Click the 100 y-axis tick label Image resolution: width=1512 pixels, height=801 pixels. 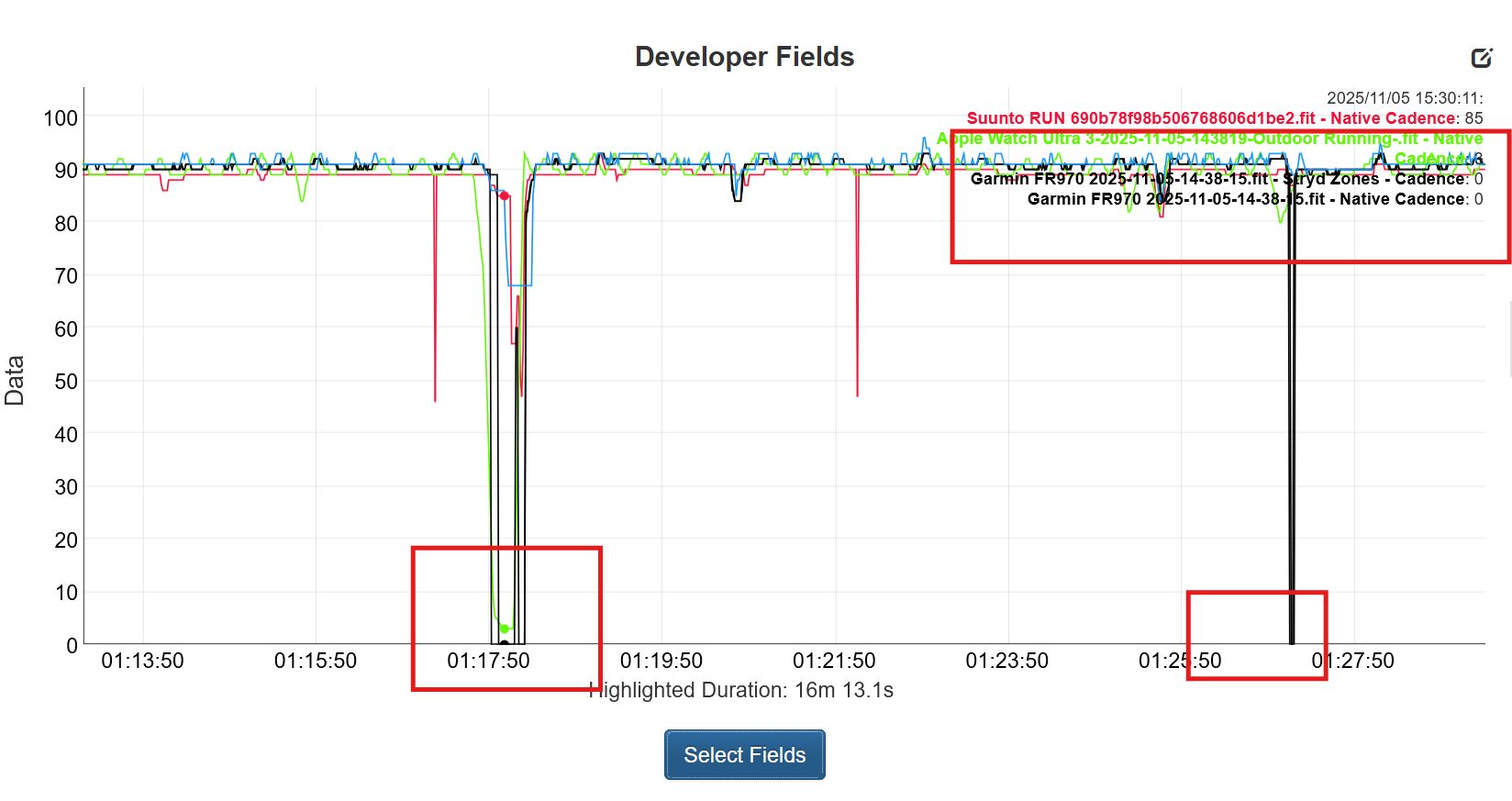(61, 118)
